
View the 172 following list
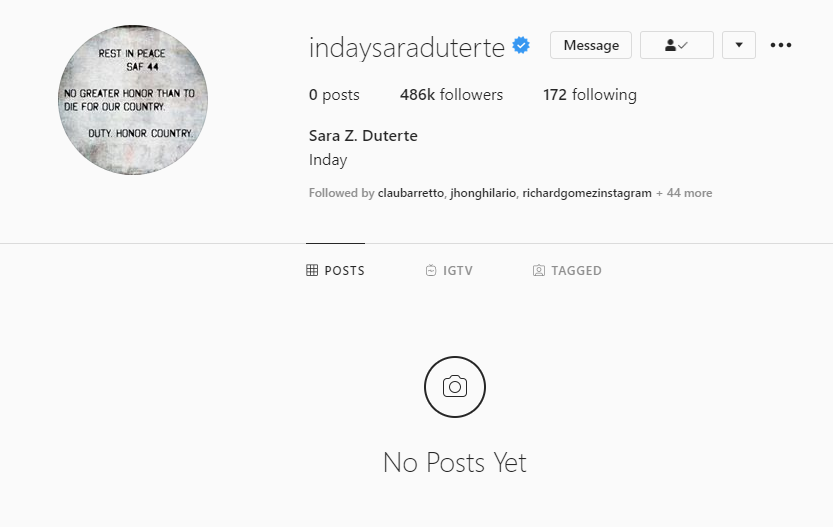590,95
